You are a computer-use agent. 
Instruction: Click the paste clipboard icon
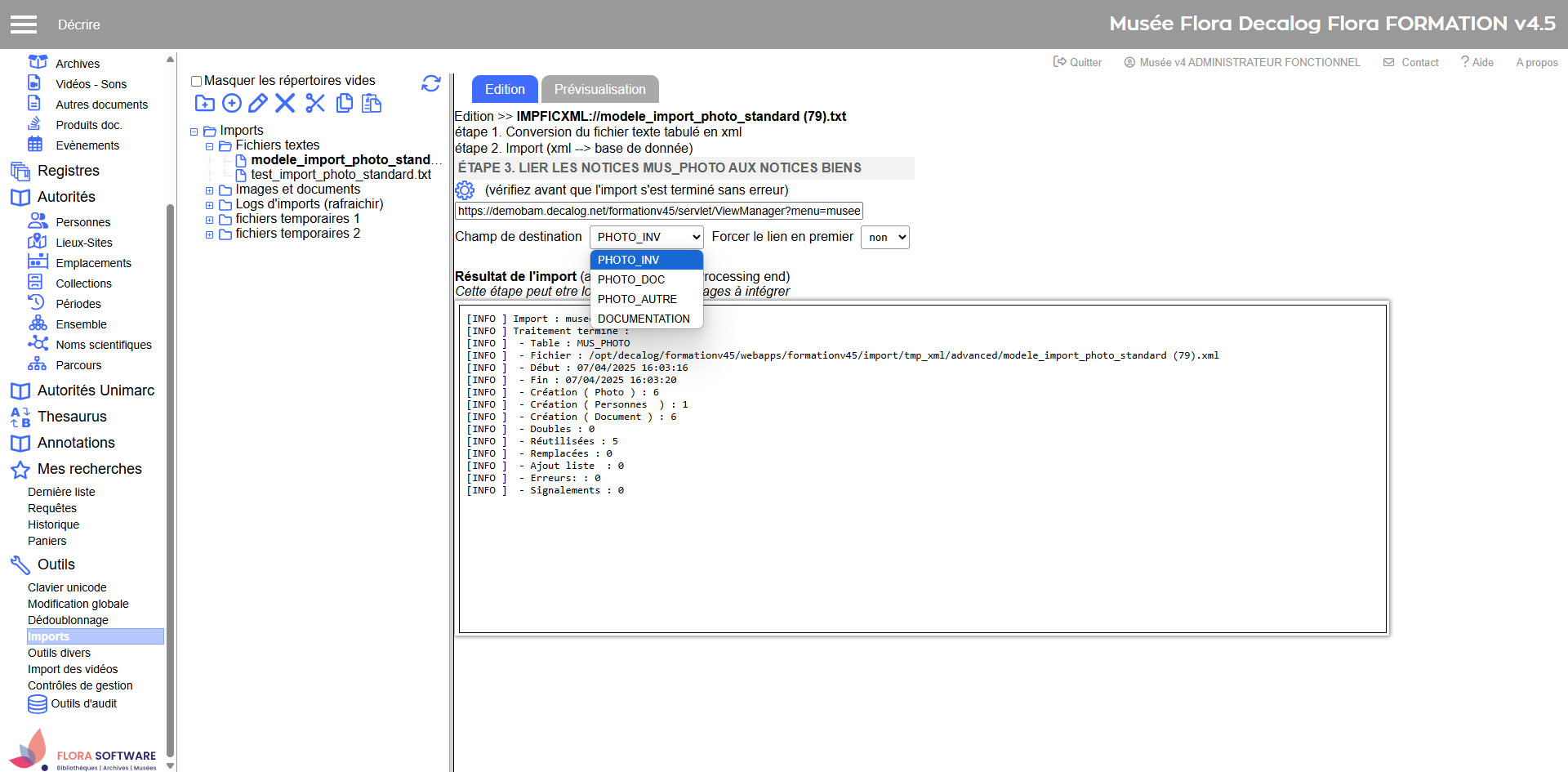(372, 103)
